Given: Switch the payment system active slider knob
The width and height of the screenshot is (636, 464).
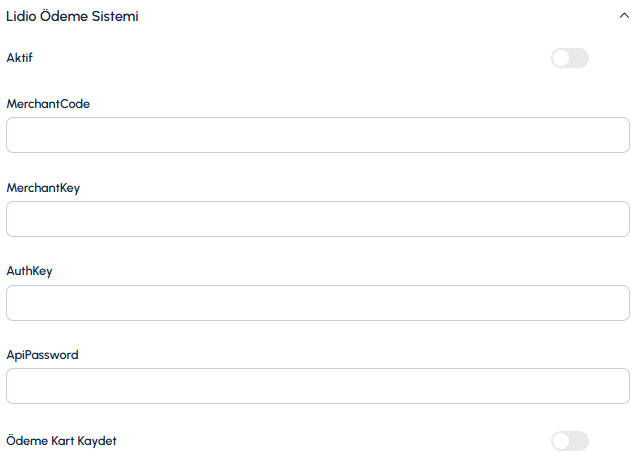Looking at the screenshot, I should point(561,58).
